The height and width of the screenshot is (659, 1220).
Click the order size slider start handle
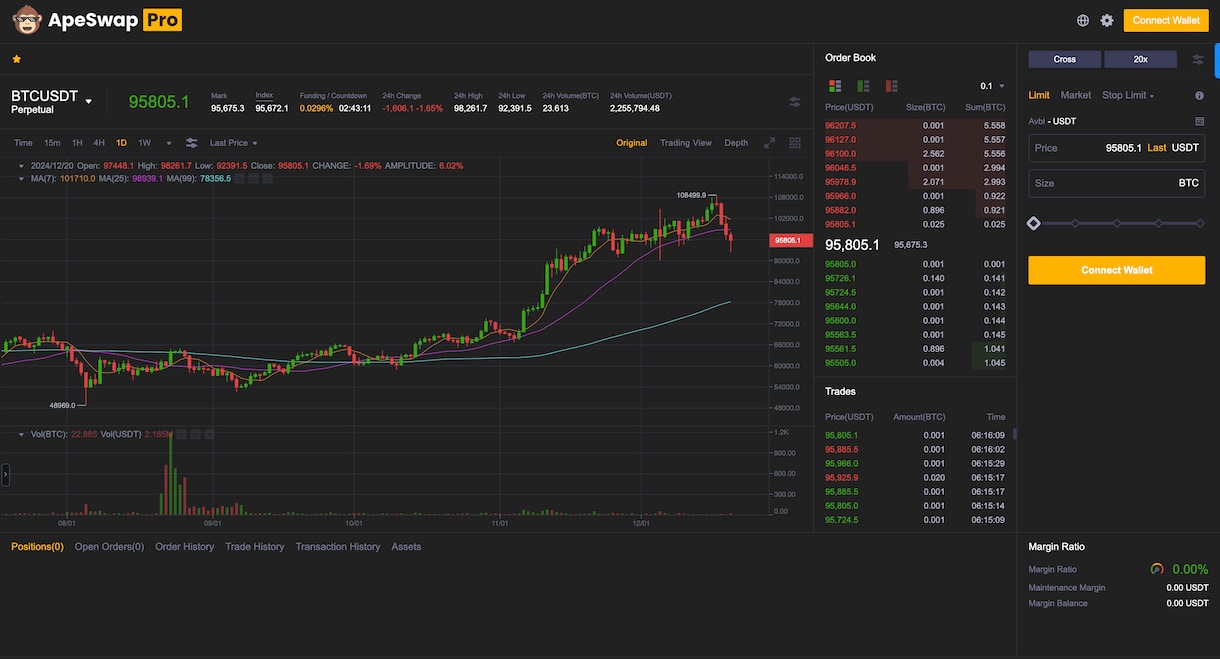[1034, 223]
